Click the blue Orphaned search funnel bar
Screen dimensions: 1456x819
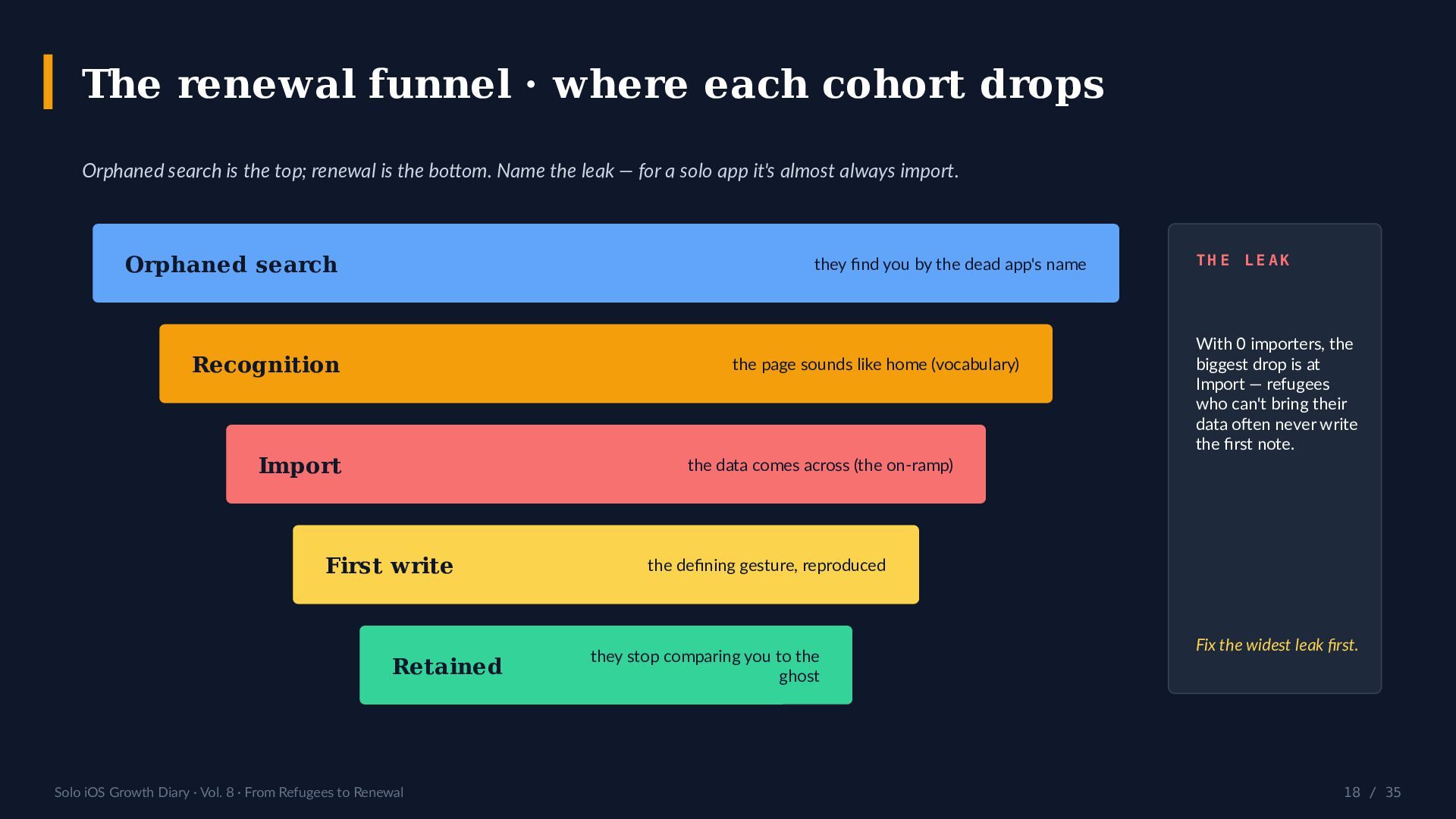click(x=606, y=263)
